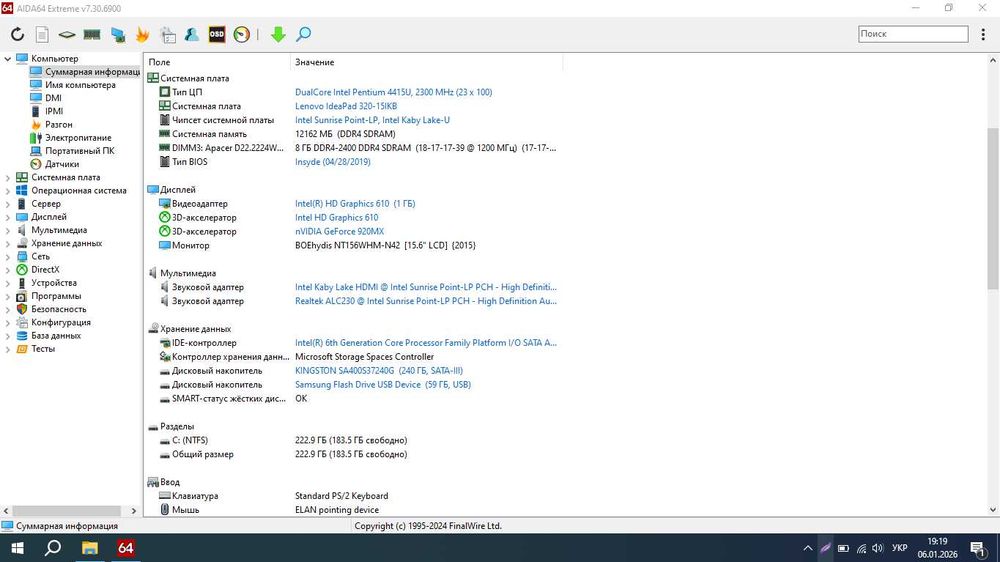Open File Explorer from the taskbar
1000x562 pixels.
tap(90, 548)
